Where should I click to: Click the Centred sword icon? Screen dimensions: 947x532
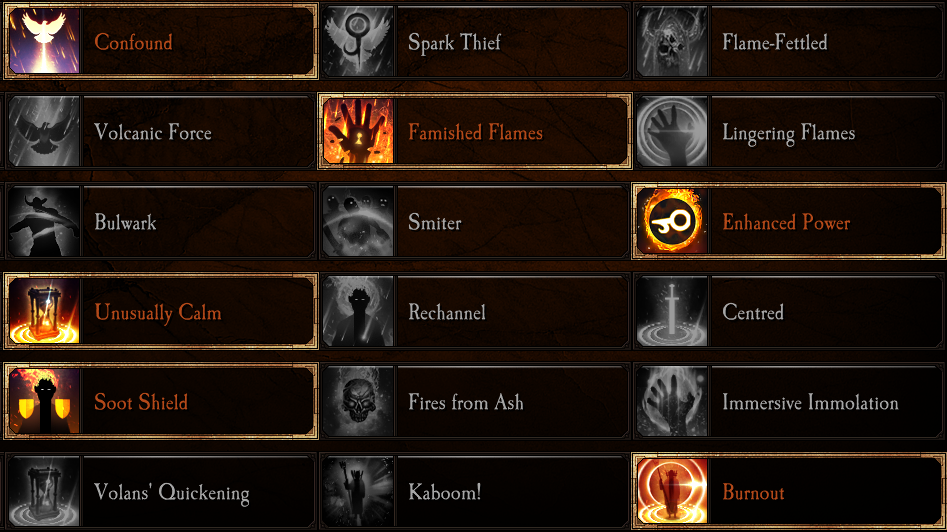pyautogui.click(x=672, y=311)
